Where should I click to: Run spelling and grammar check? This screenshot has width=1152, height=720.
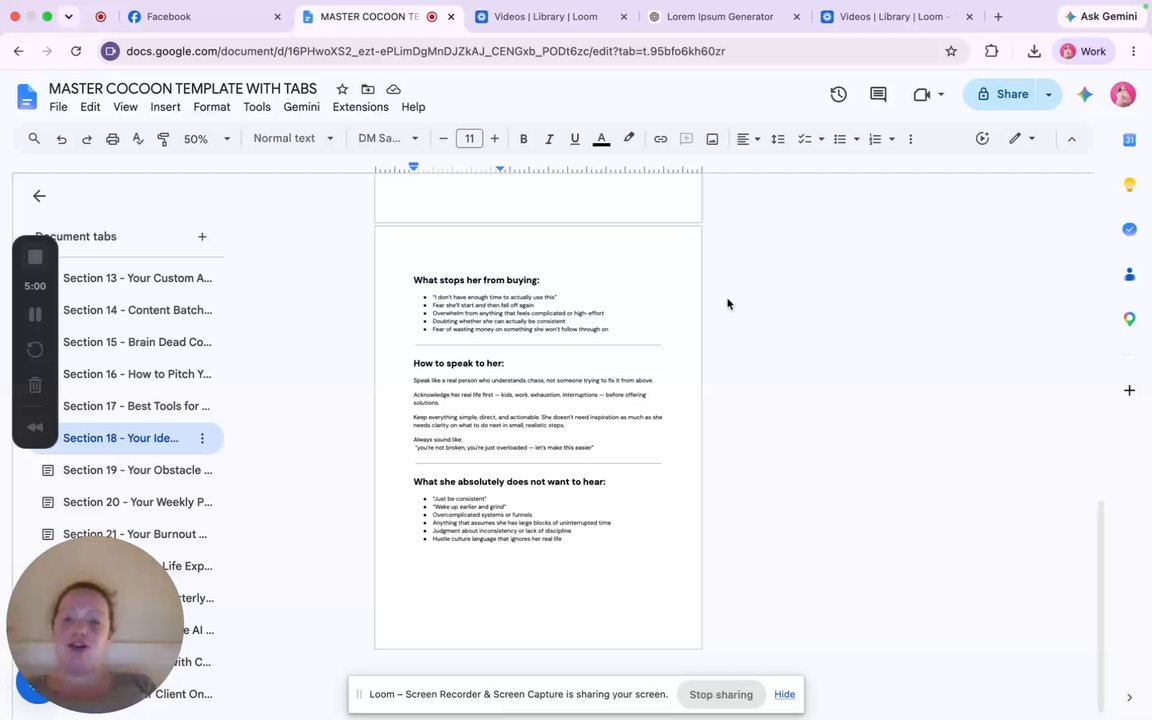pos(138,139)
